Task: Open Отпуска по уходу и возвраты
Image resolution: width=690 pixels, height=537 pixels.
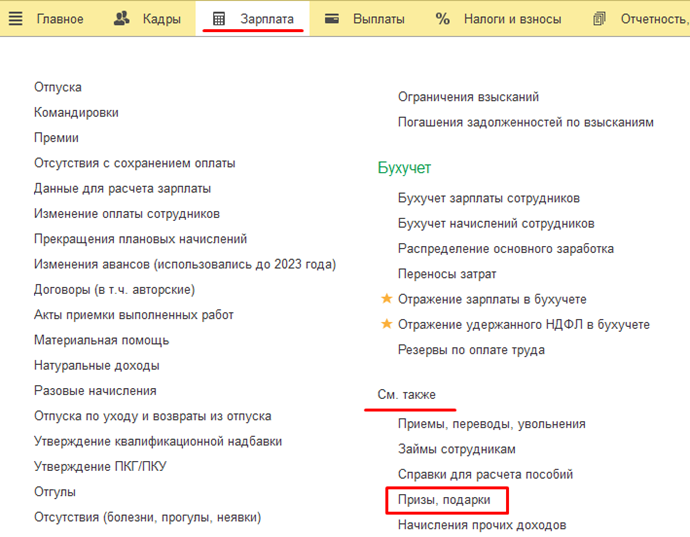Action: pos(153,416)
